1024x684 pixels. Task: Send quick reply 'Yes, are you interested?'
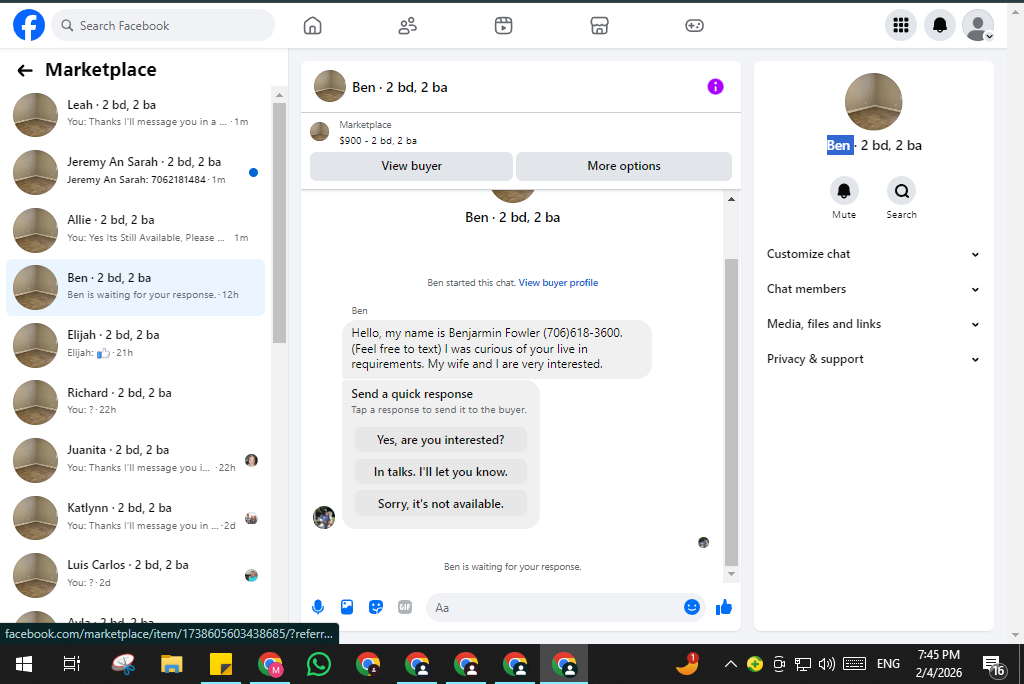tap(441, 440)
